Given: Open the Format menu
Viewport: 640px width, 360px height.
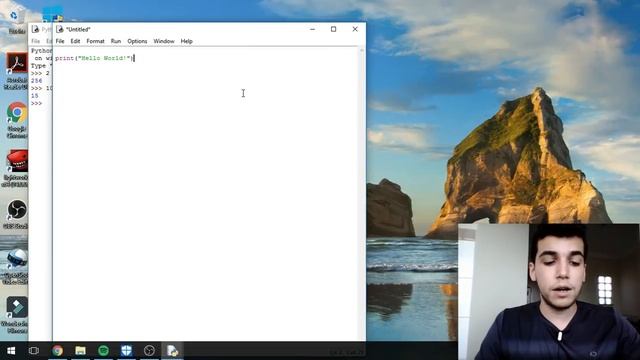Looking at the screenshot, I should (x=96, y=41).
